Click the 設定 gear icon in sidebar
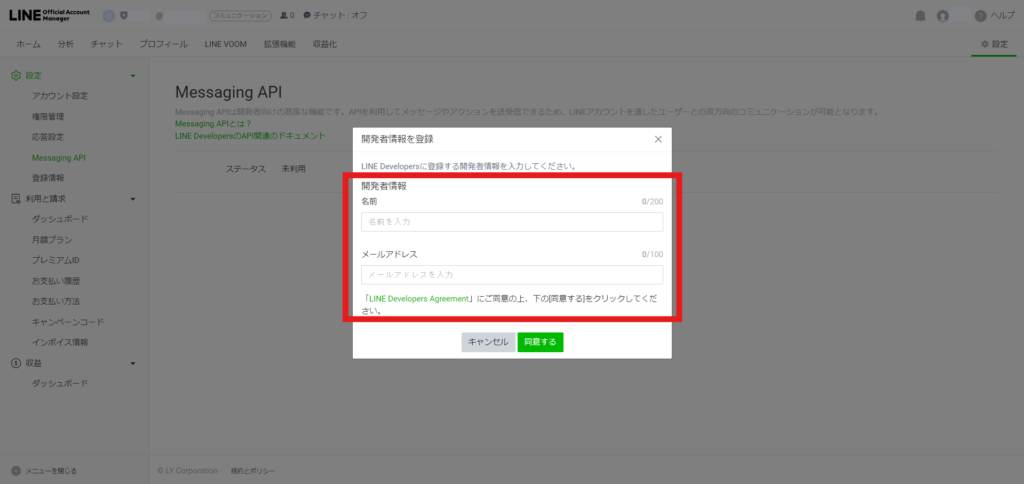The image size is (1024, 484). click(16, 75)
